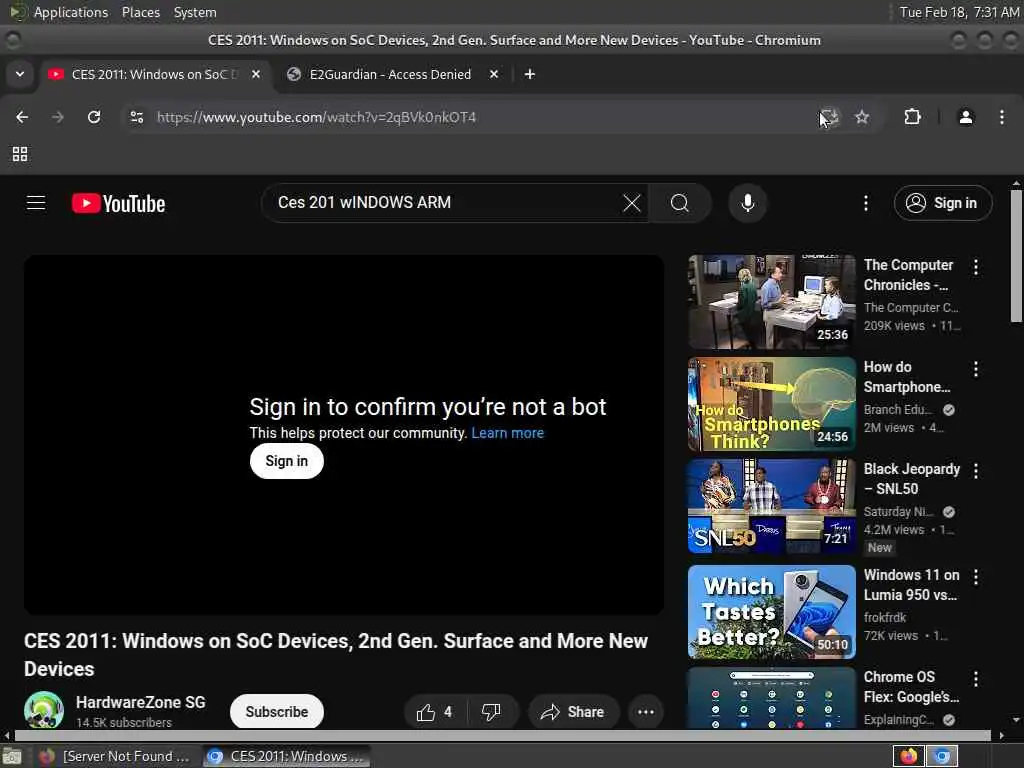Open the apps grid in bookmarks bar
Image resolution: width=1024 pixels, height=768 pixels.
click(x=20, y=154)
